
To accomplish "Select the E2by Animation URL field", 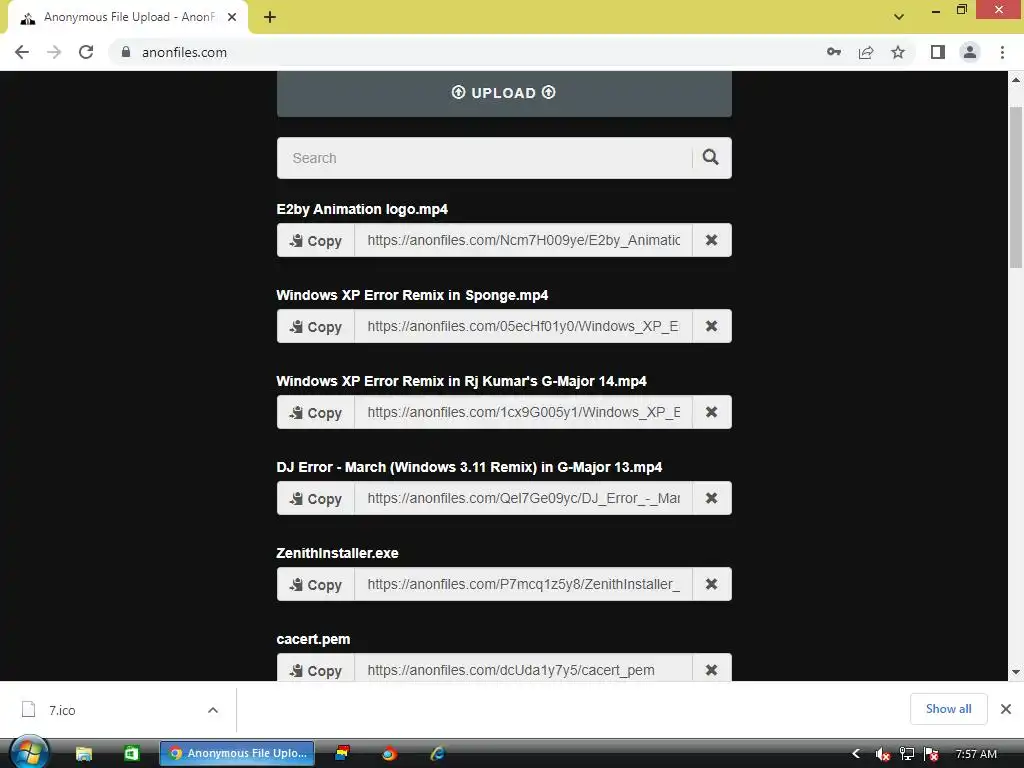I will click(523, 240).
